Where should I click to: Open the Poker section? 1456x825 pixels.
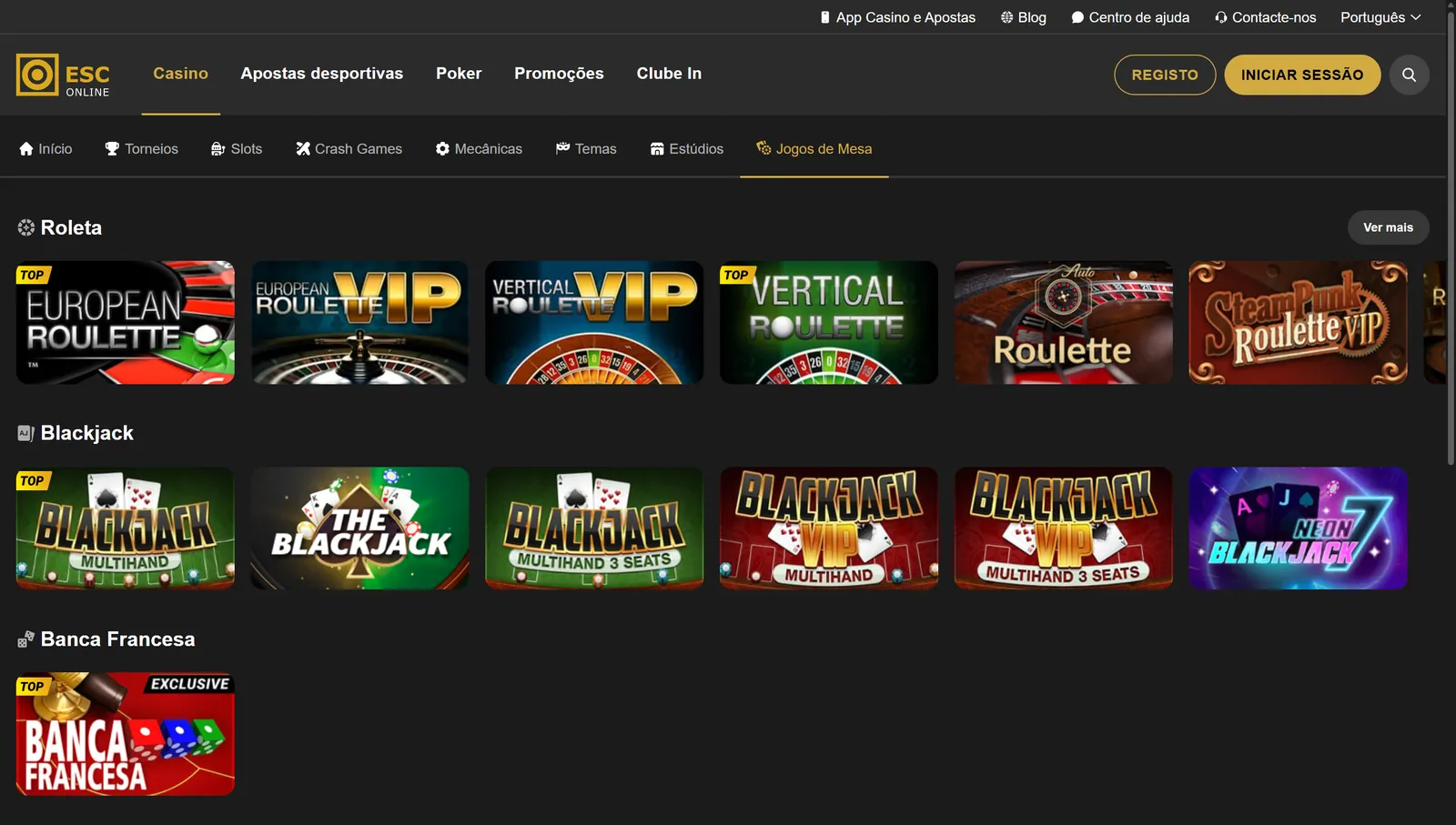tap(459, 74)
